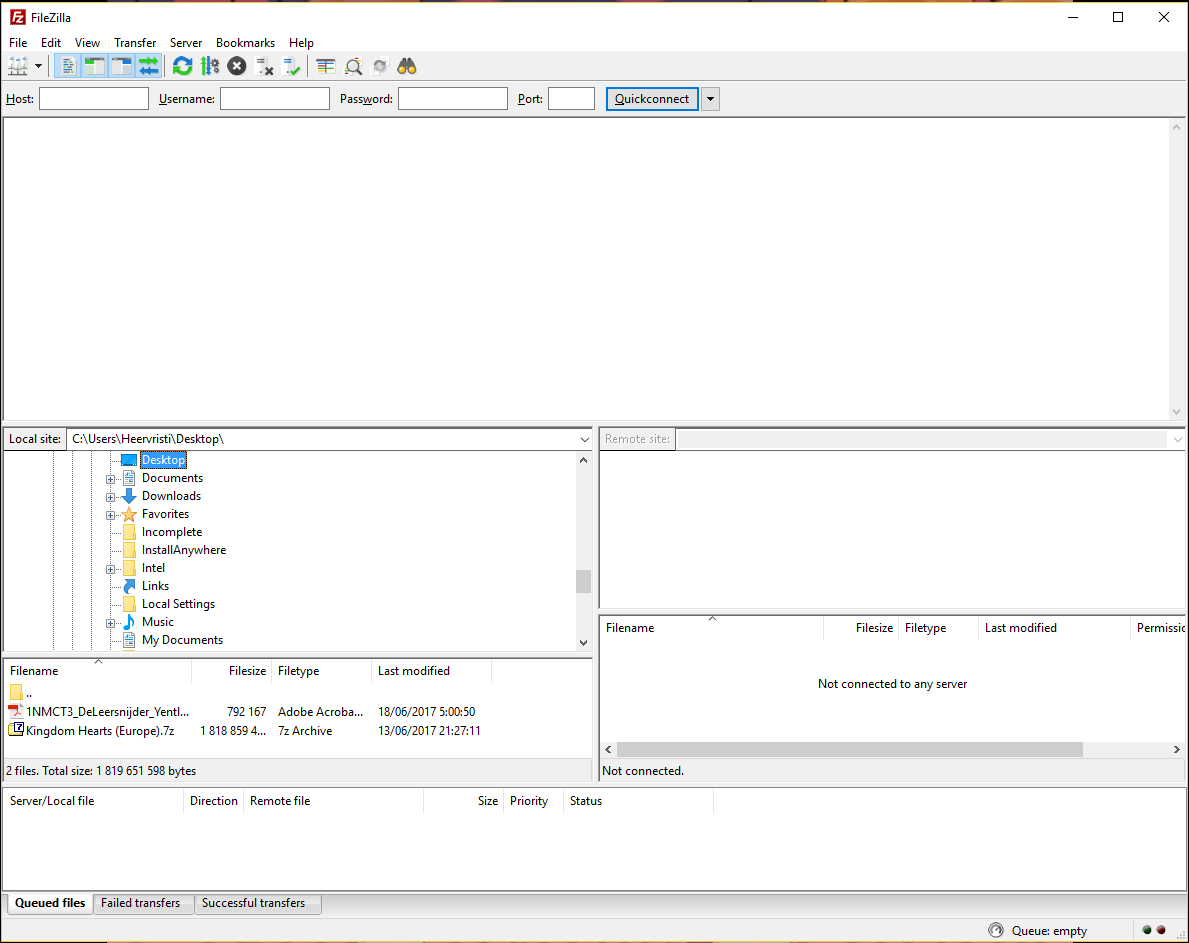Open the Site Manager dropdown arrow
The width and height of the screenshot is (1189, 943).
tap(38, 67)
